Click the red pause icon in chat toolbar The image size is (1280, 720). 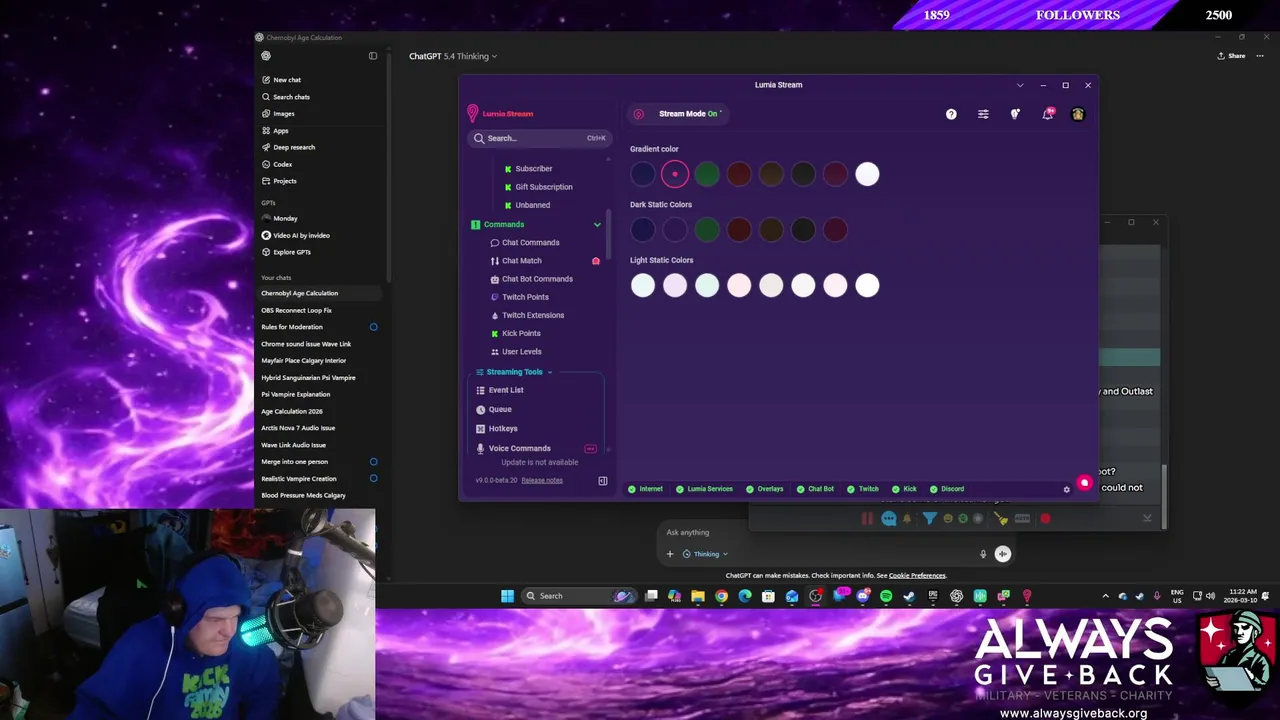coord(867,518)
